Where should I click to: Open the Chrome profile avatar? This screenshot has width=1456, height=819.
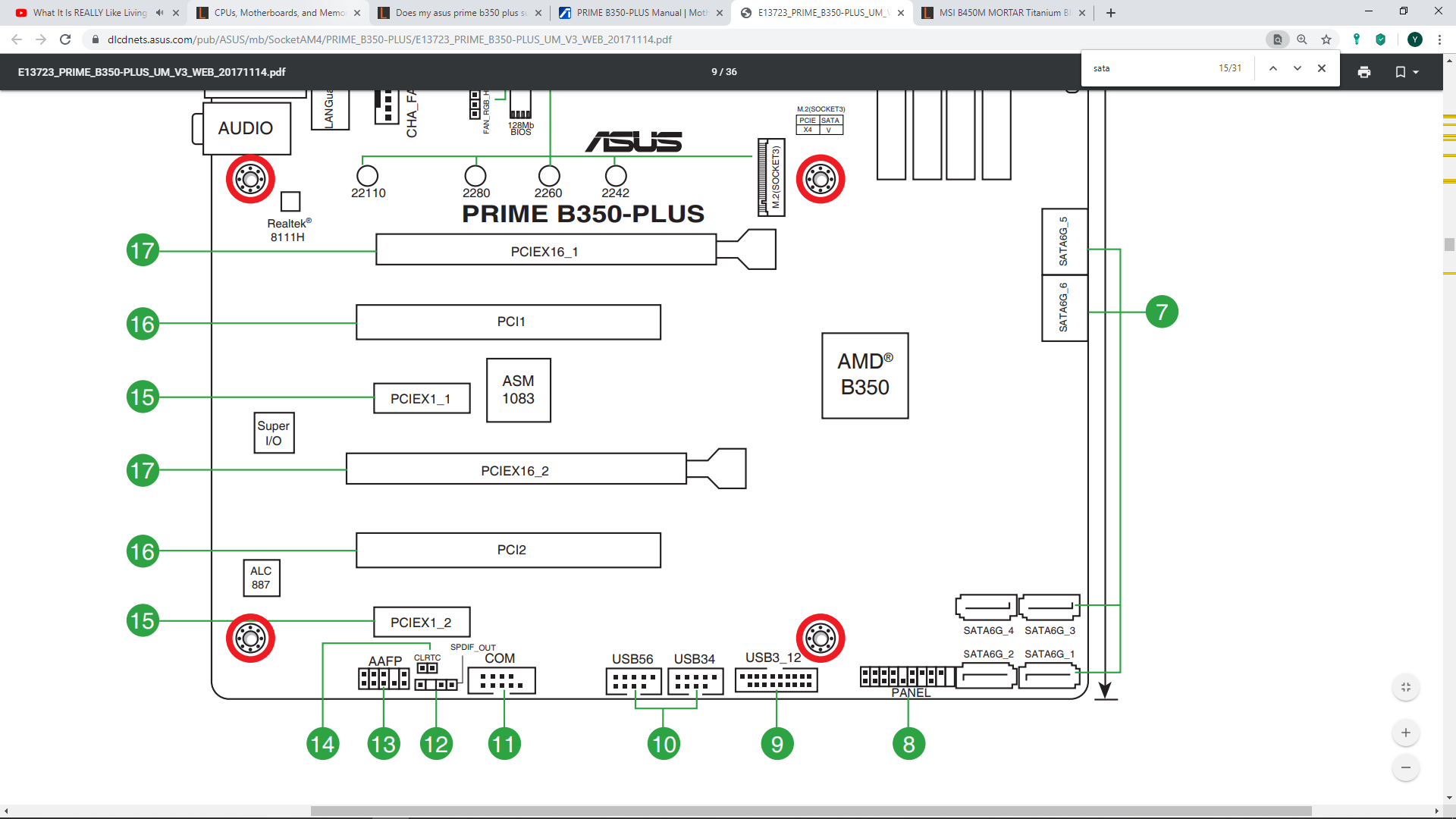pyautogui.click(x=1415, y=39)
